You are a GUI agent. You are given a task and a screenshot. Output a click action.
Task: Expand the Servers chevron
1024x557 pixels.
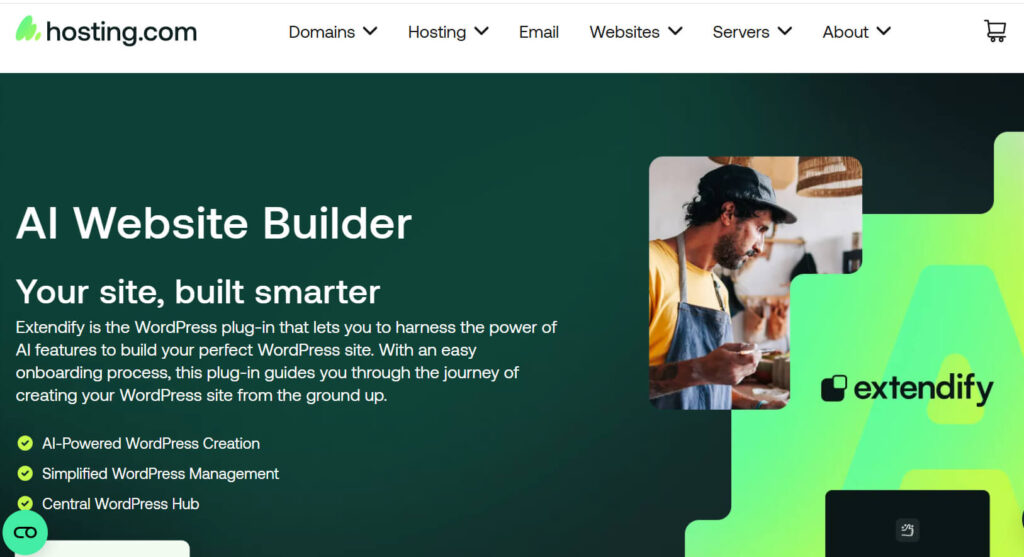coord(785,31)
